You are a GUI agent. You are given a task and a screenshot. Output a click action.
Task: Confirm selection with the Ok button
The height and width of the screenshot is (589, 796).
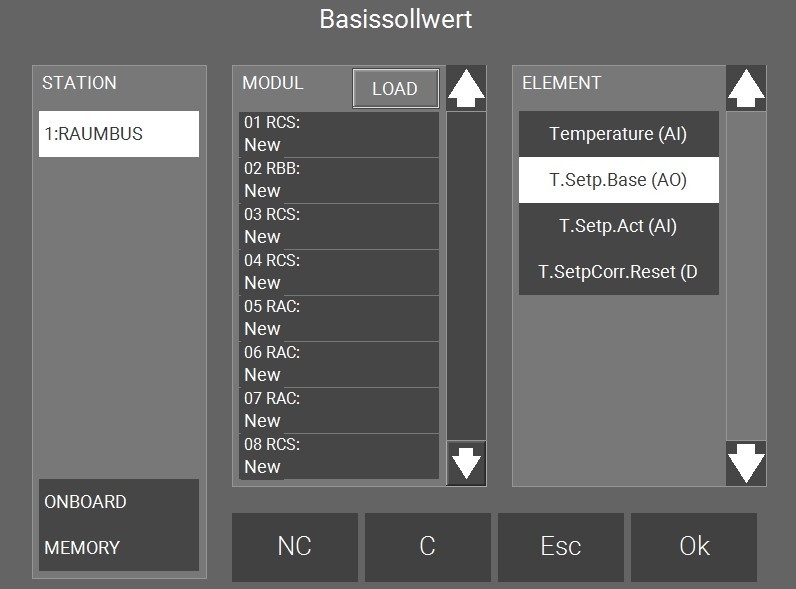pyautogui.click(x=694, y=547)
